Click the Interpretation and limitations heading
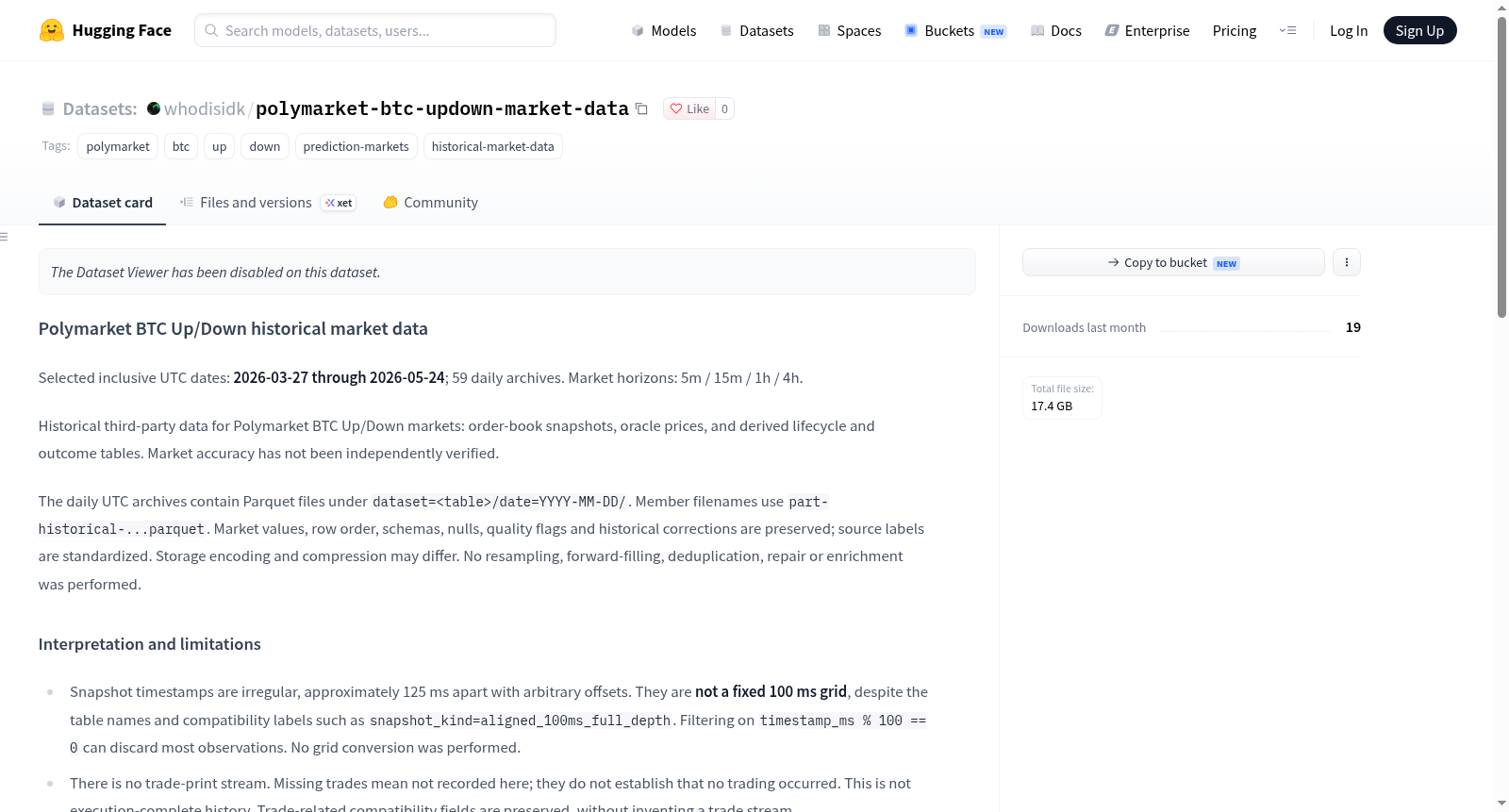The height and width of the screenshot is (812, 1509). (x=149, y=644)
